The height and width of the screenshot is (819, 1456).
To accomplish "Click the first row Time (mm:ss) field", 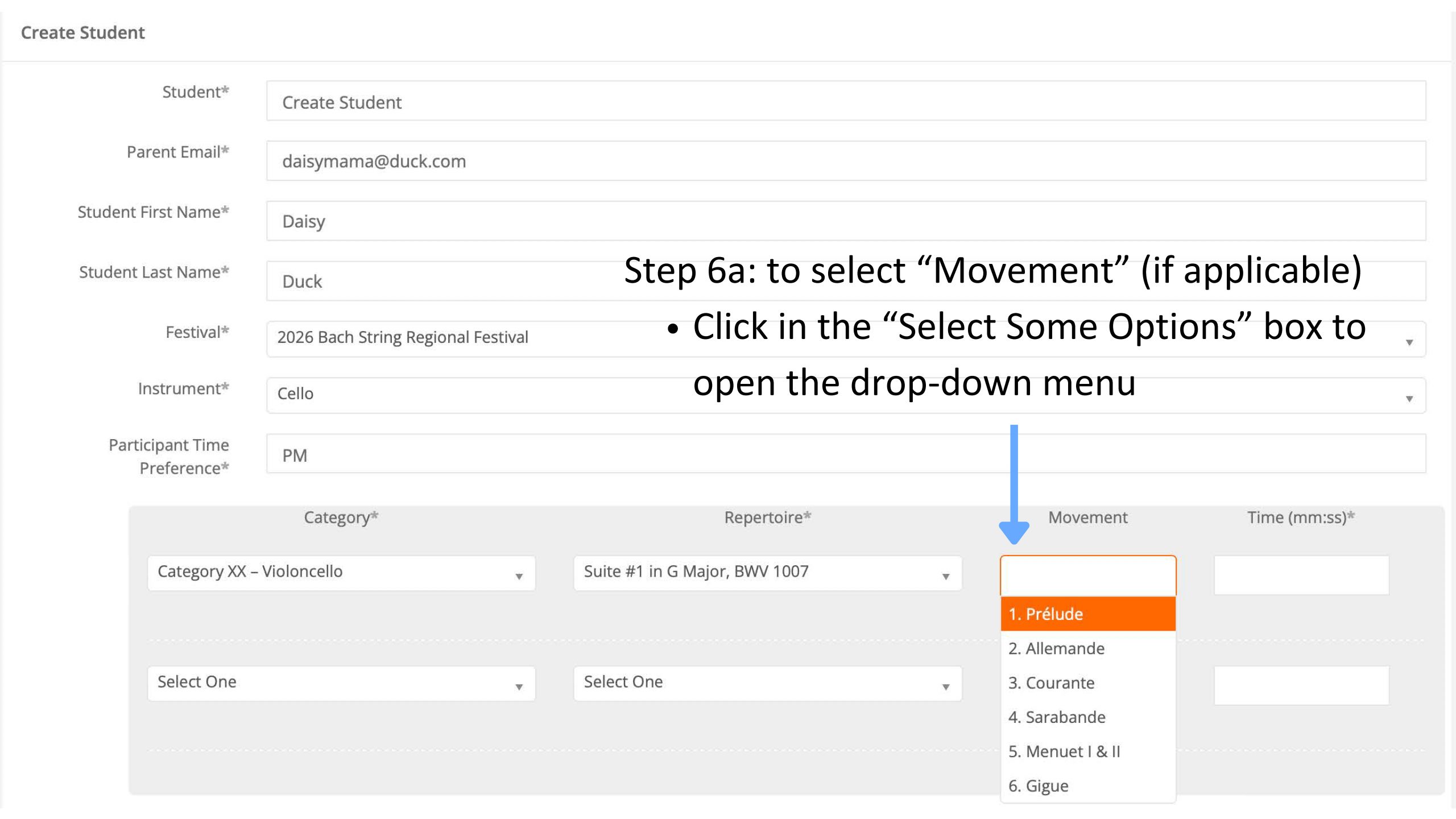I will [1301, 575].
